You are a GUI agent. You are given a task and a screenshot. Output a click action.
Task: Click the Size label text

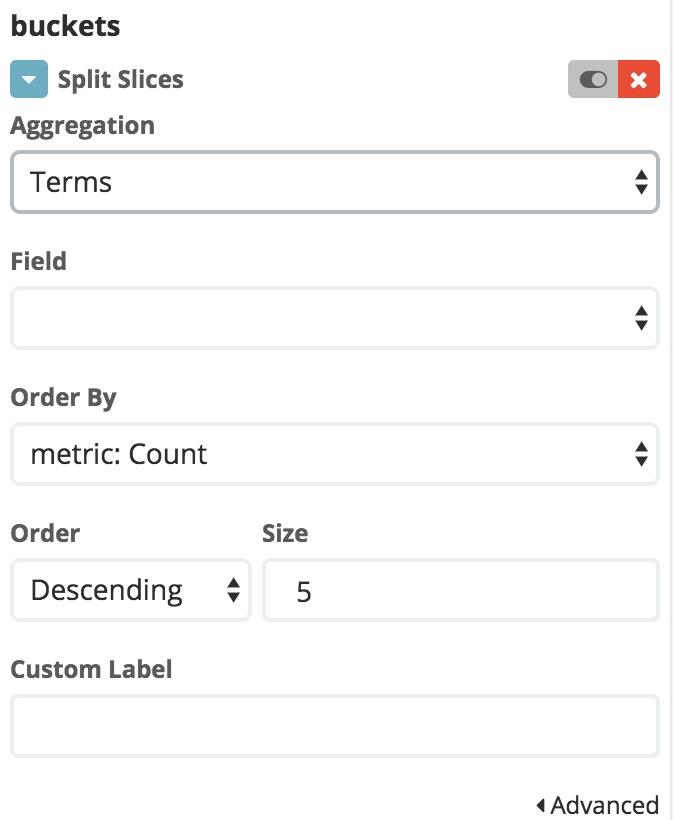(x=285, y=534)
